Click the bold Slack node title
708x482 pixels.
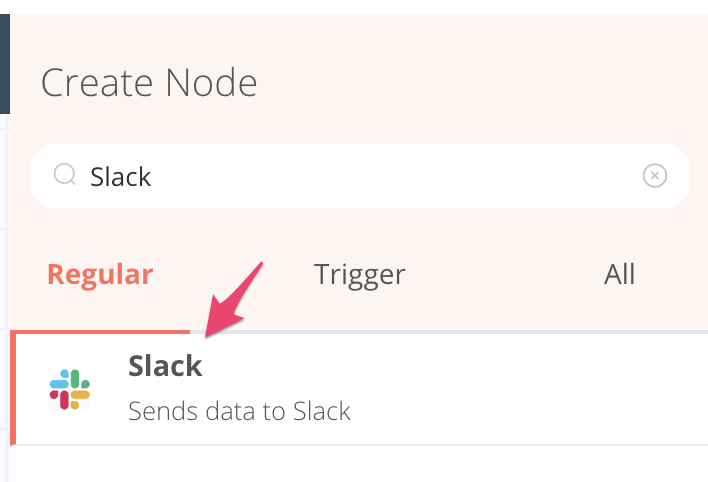165,365
